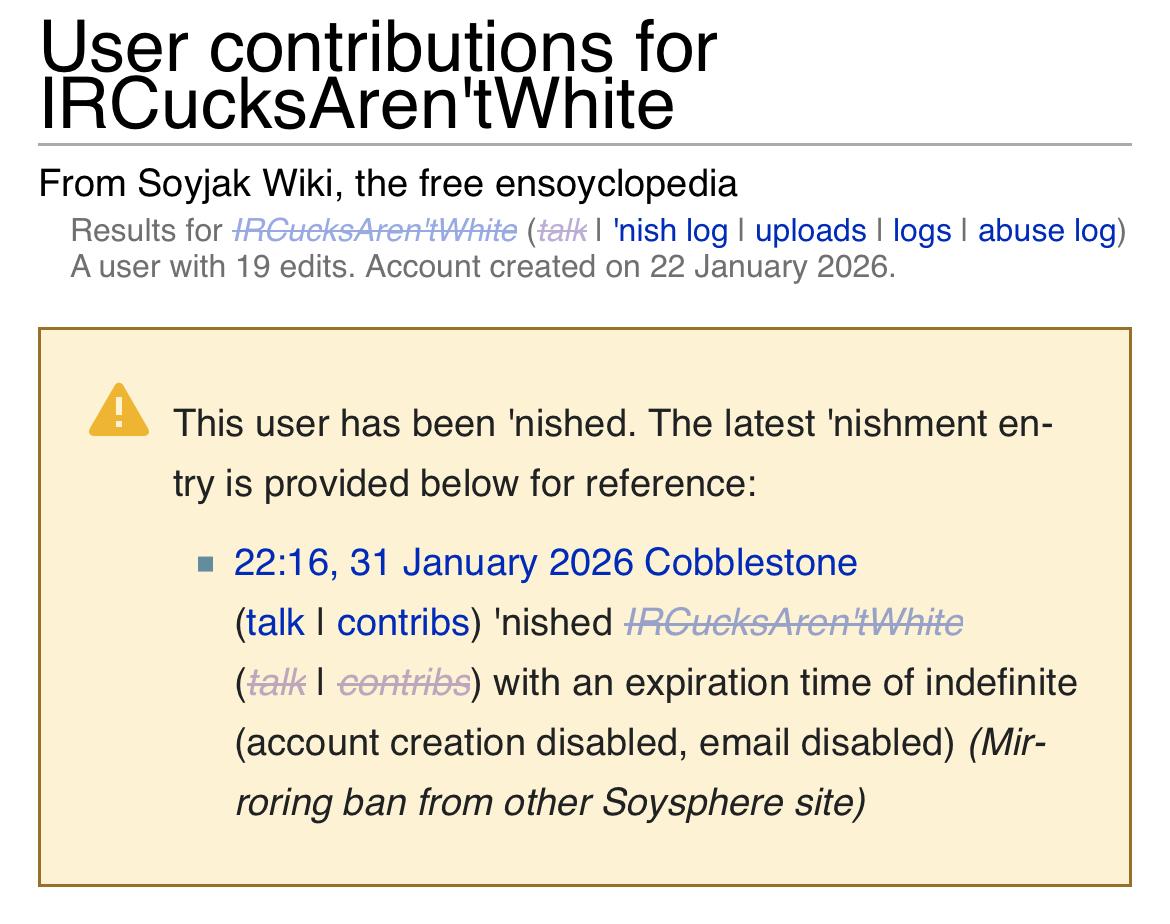The height and width of the screenshot is (924, 1170).
Task: Click struck-through username link after 'Results for'
Action: (x=375, y=231)
